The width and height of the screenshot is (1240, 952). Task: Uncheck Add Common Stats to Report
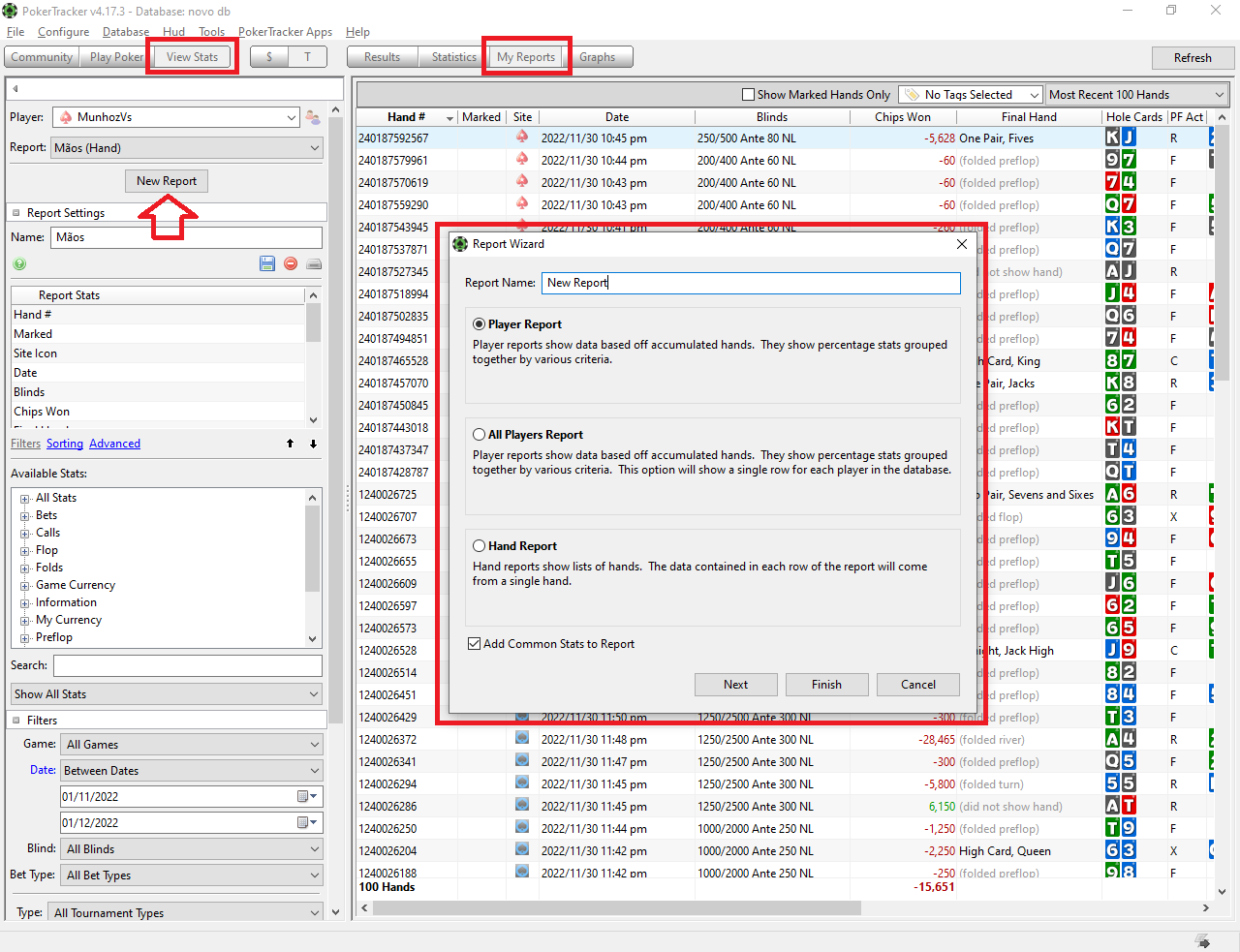click(x=475, y=644)
